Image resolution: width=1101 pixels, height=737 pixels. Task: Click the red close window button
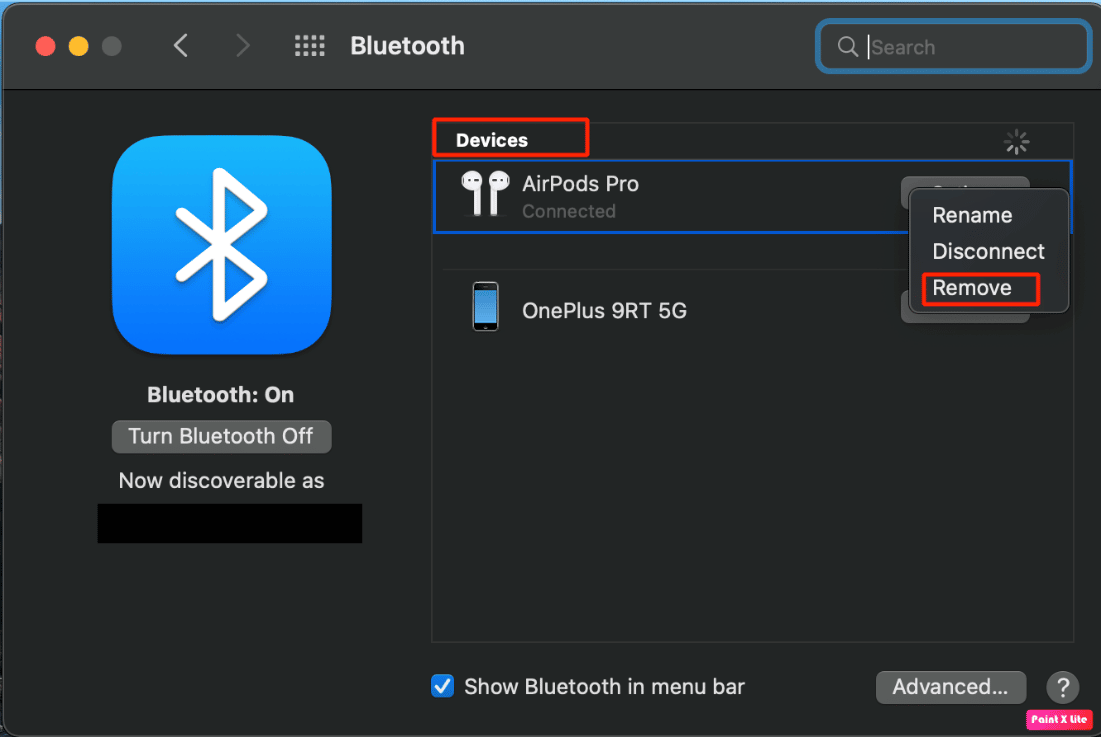[x=46, y=46]
